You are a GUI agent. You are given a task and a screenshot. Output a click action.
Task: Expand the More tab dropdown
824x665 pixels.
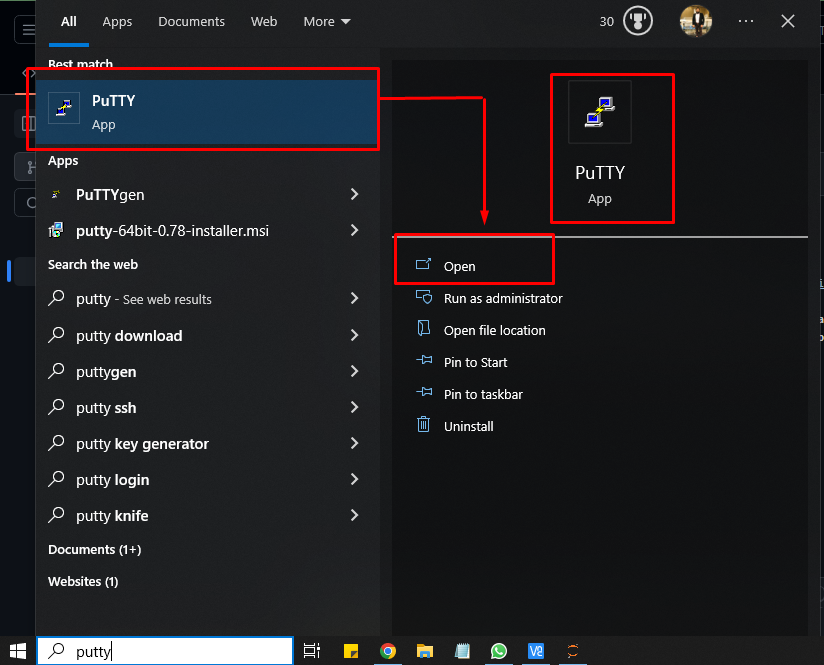click(x=326, y=21)
